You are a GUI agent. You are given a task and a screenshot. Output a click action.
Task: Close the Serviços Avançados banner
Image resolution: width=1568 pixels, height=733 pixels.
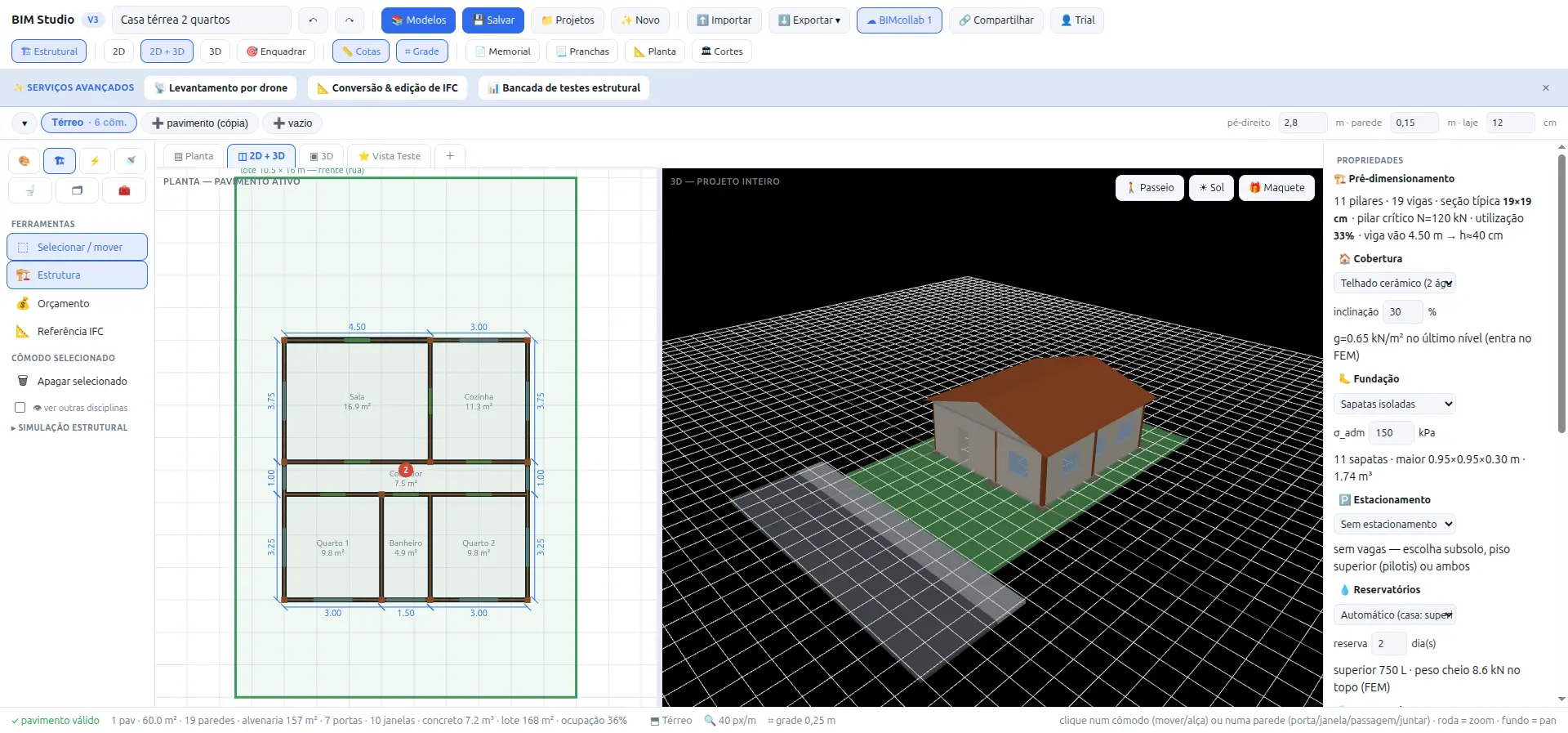coord(1545,88)
